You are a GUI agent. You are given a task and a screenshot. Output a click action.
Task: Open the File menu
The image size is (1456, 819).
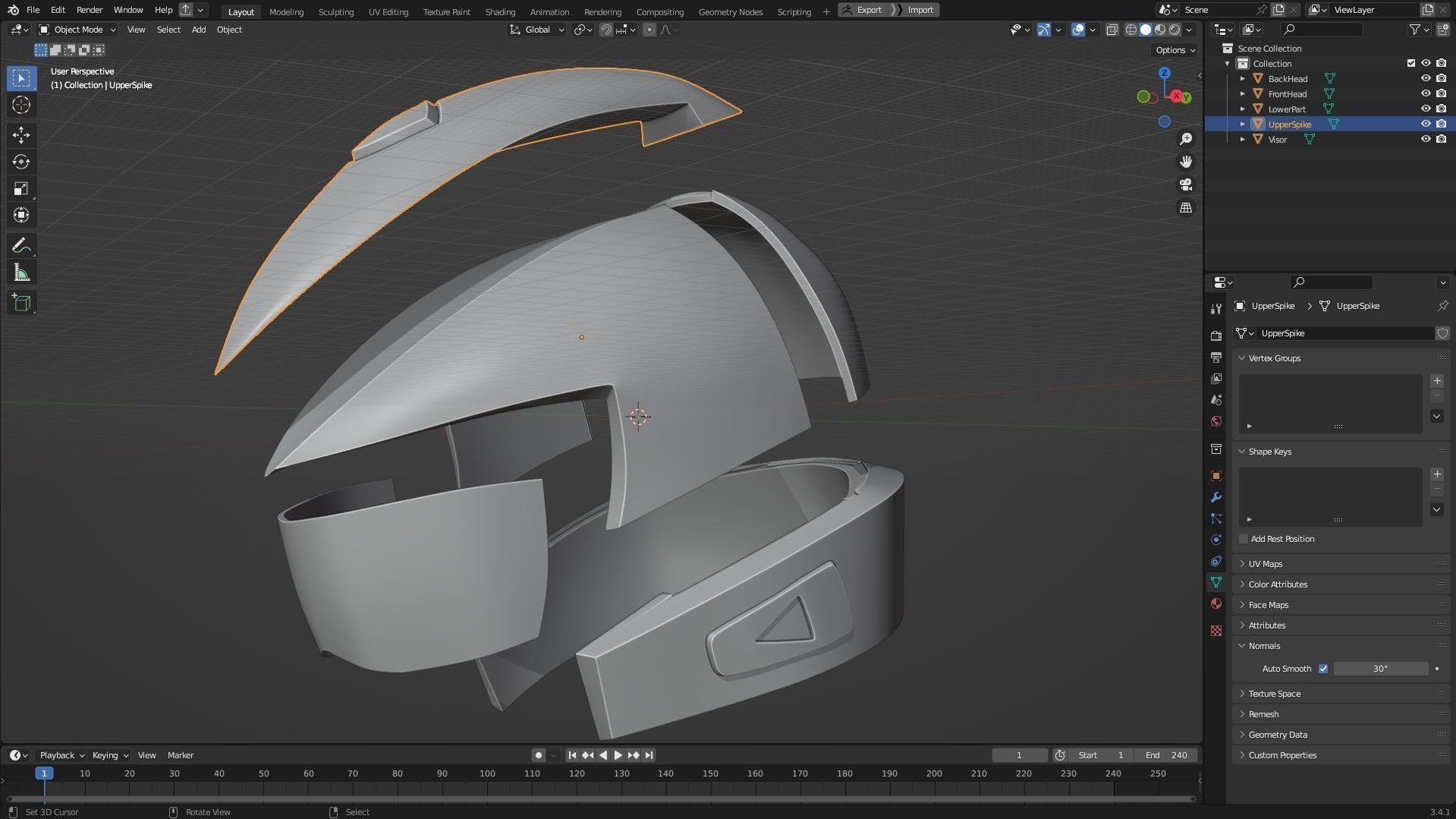[33, 10]
